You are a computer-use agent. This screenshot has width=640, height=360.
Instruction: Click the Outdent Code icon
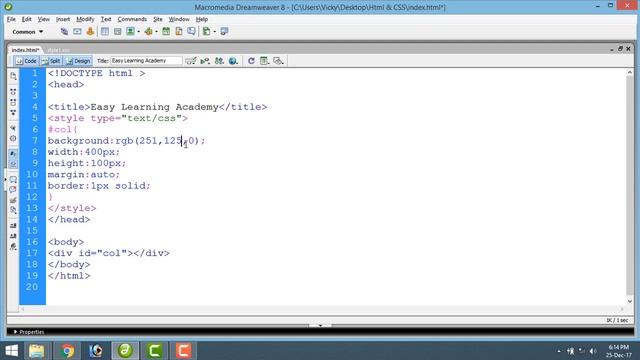click(13, 236)
